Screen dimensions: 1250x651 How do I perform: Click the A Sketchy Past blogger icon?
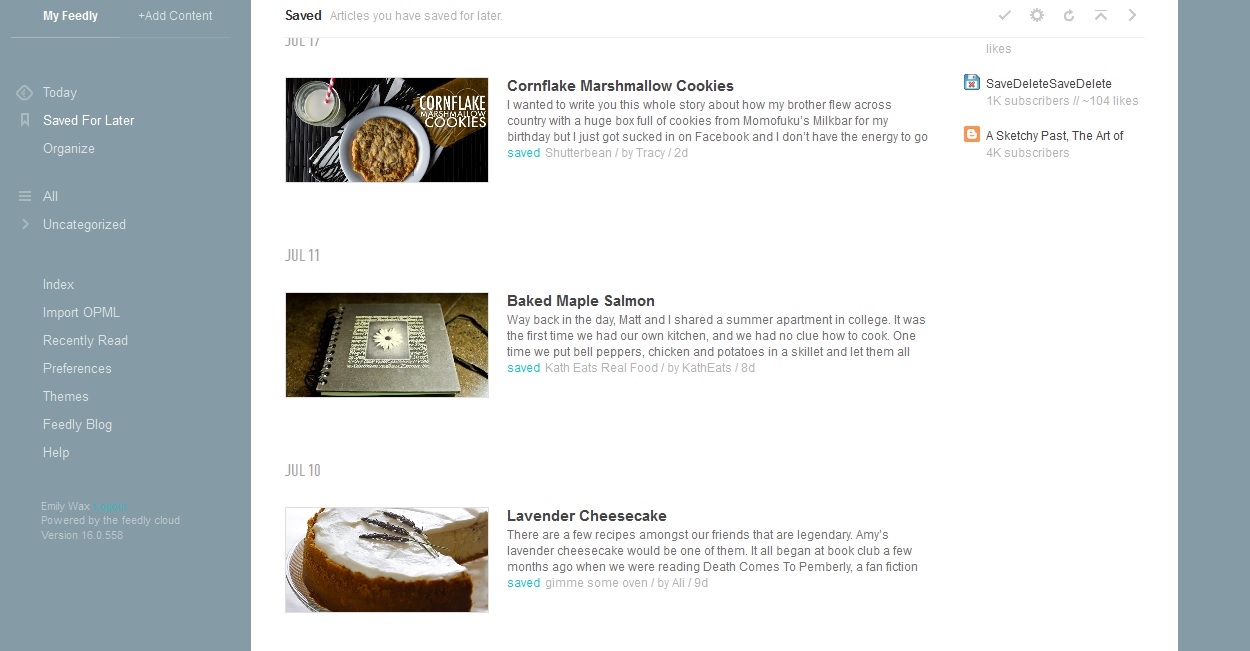(x=972, y=134)
